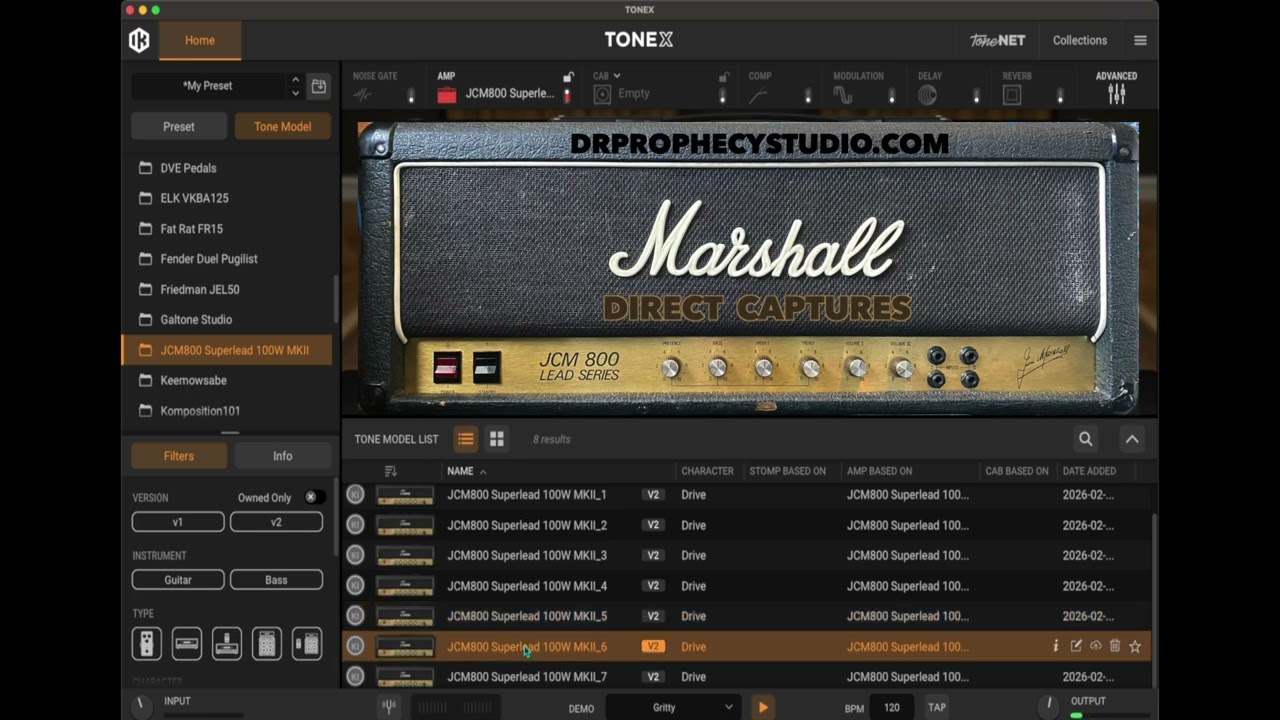Step to next preset with down arrow

295,93
